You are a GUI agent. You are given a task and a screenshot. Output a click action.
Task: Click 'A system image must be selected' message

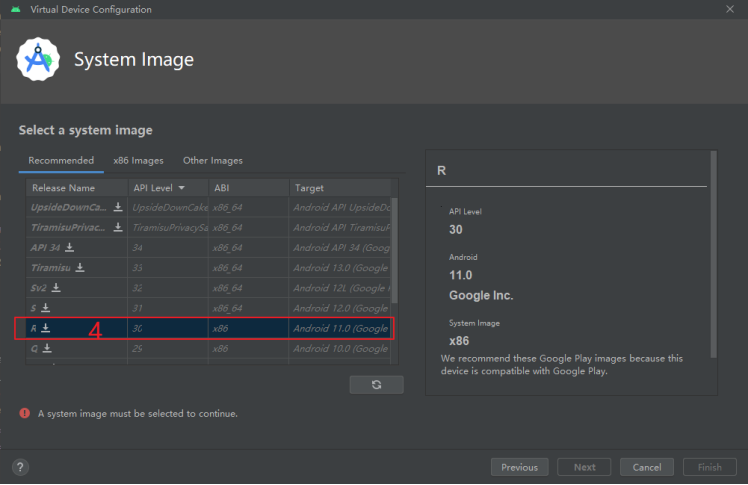pyautogui.click(x=137, y=413)
